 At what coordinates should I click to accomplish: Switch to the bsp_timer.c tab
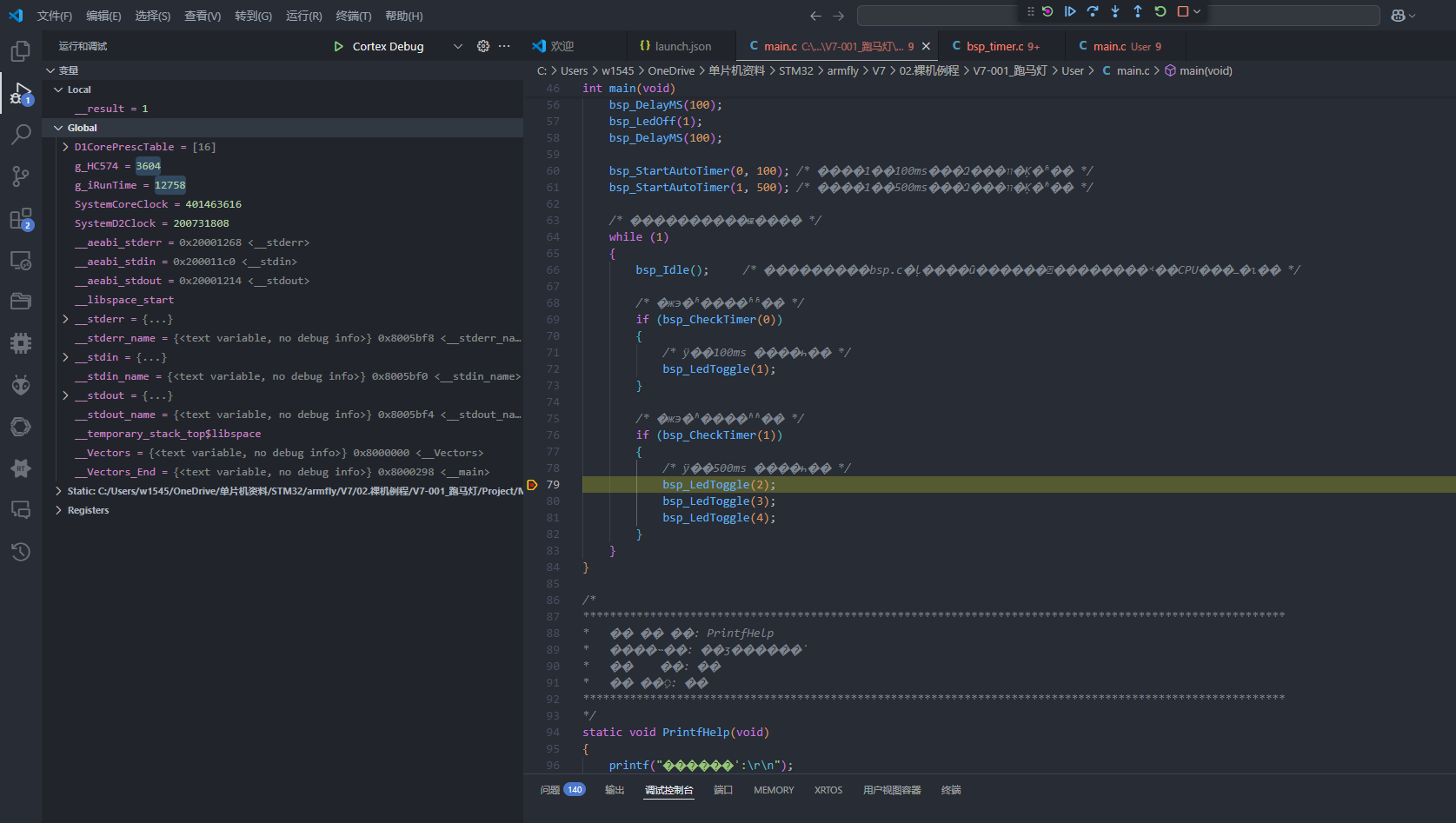1002,46
